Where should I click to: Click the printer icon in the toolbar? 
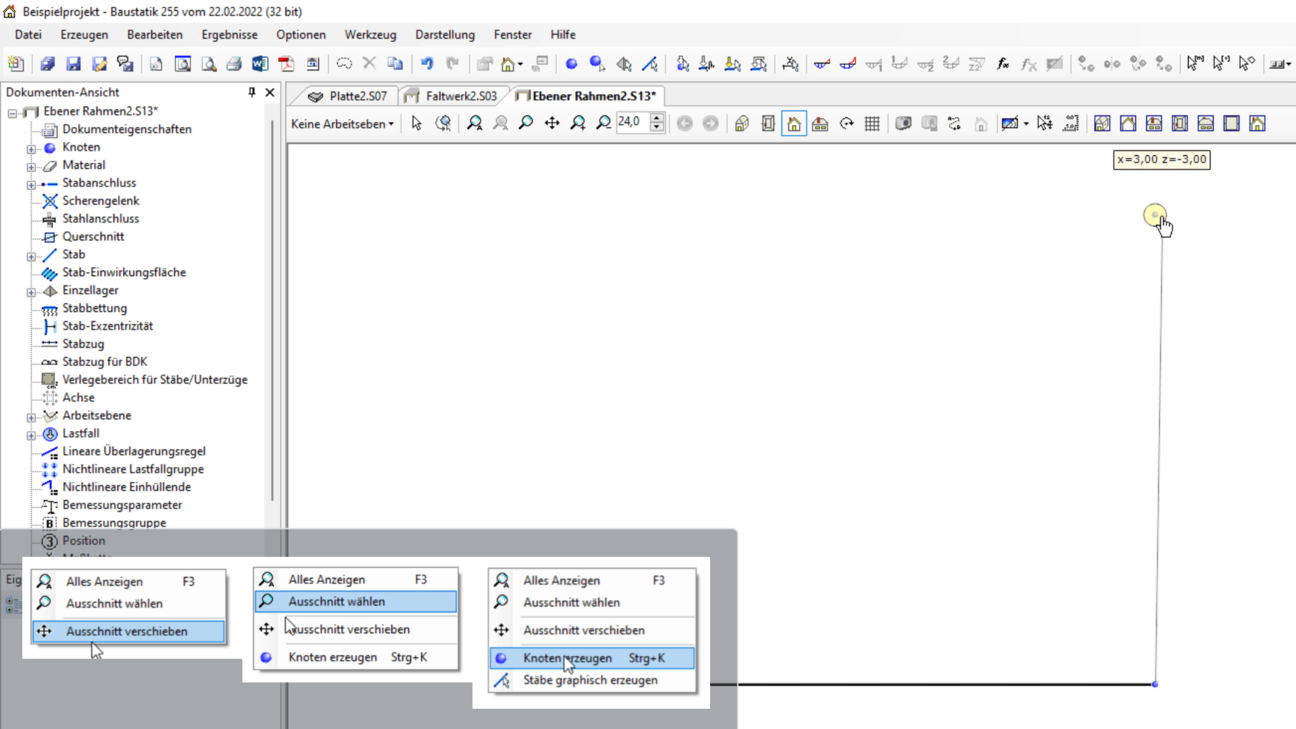(x=234, y=64)
